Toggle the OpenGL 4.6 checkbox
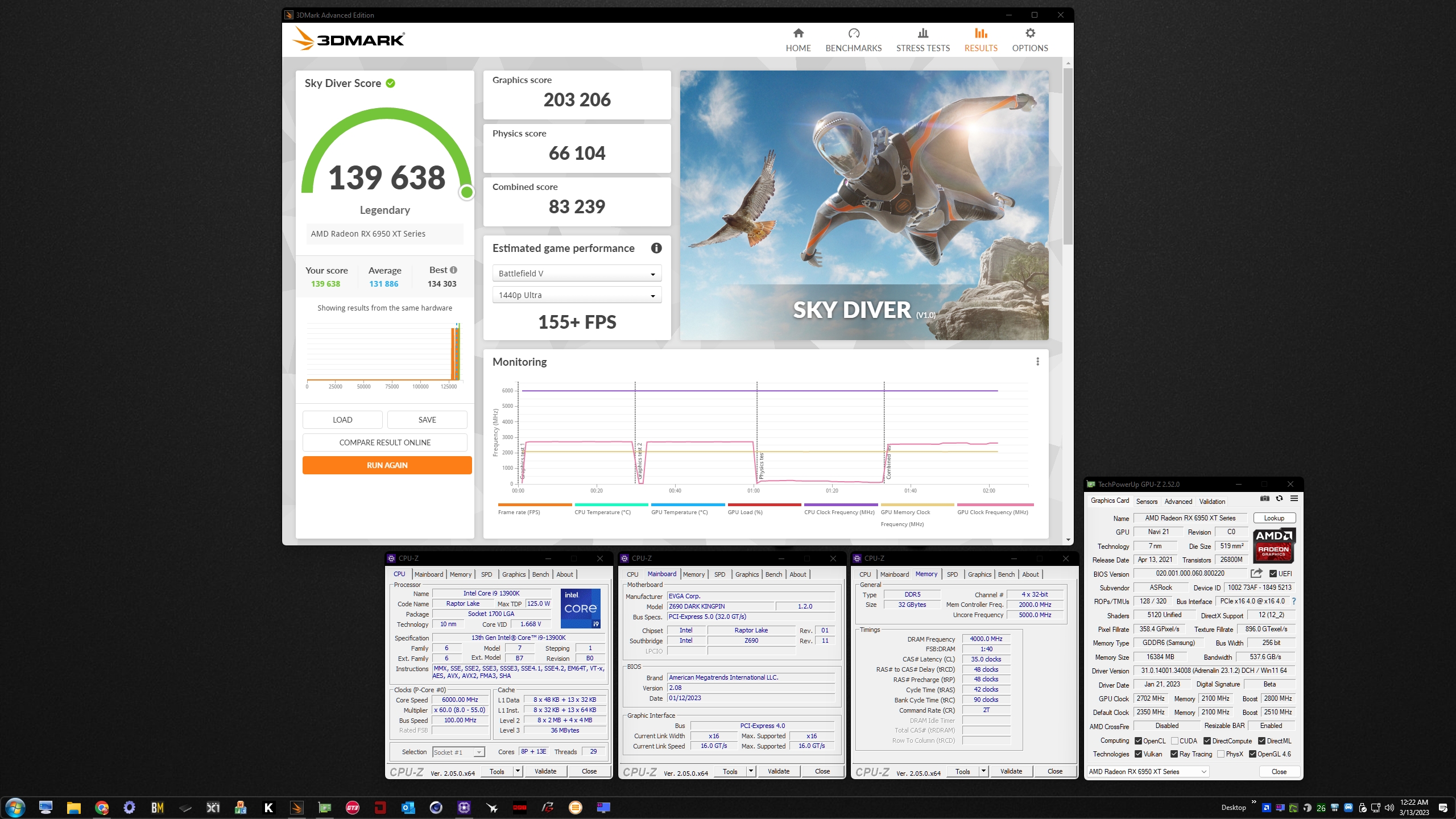 [x=1252, y=754]
